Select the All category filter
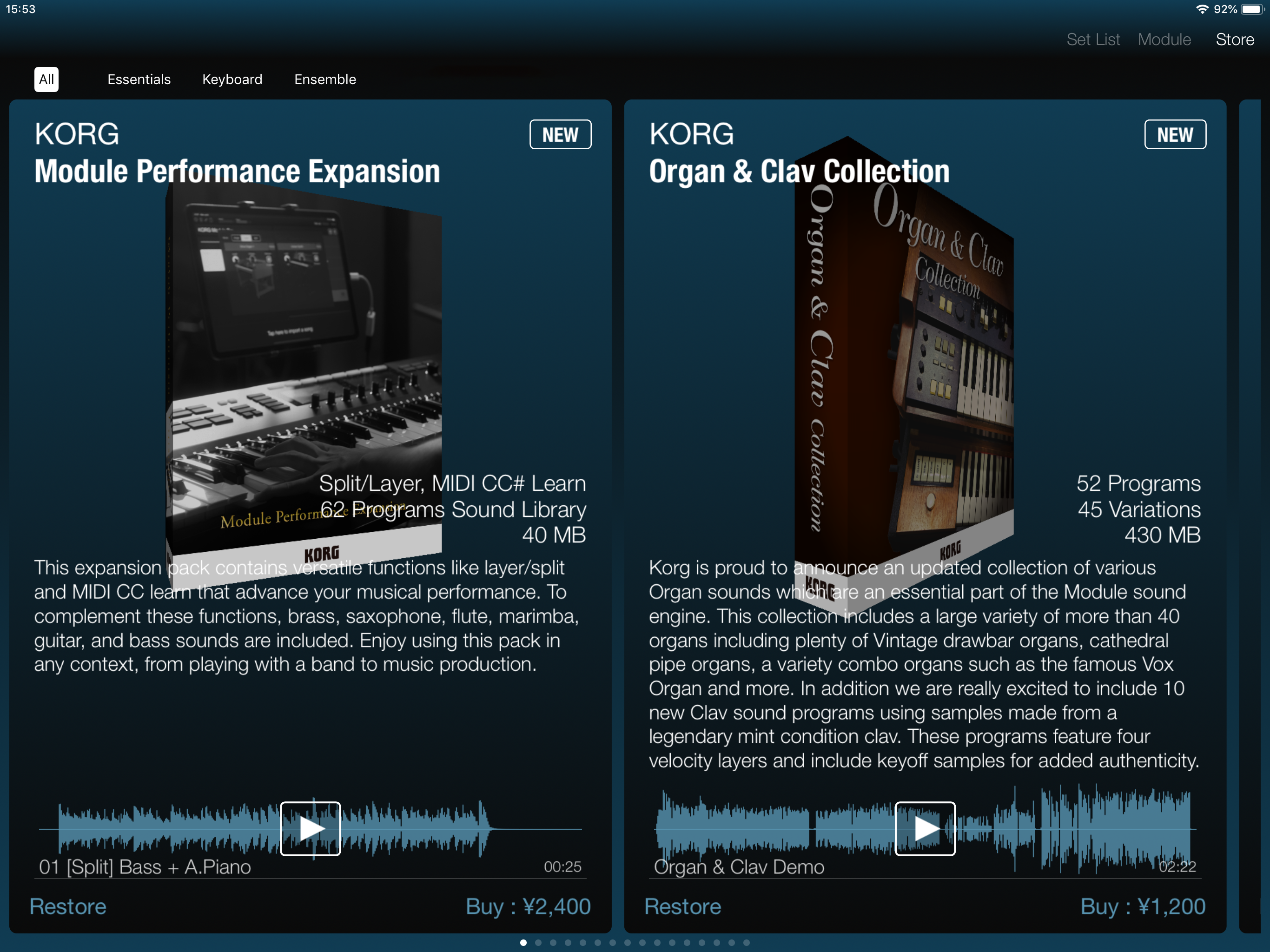Screen dimensions: 1270x952 [x=46, y=79]
